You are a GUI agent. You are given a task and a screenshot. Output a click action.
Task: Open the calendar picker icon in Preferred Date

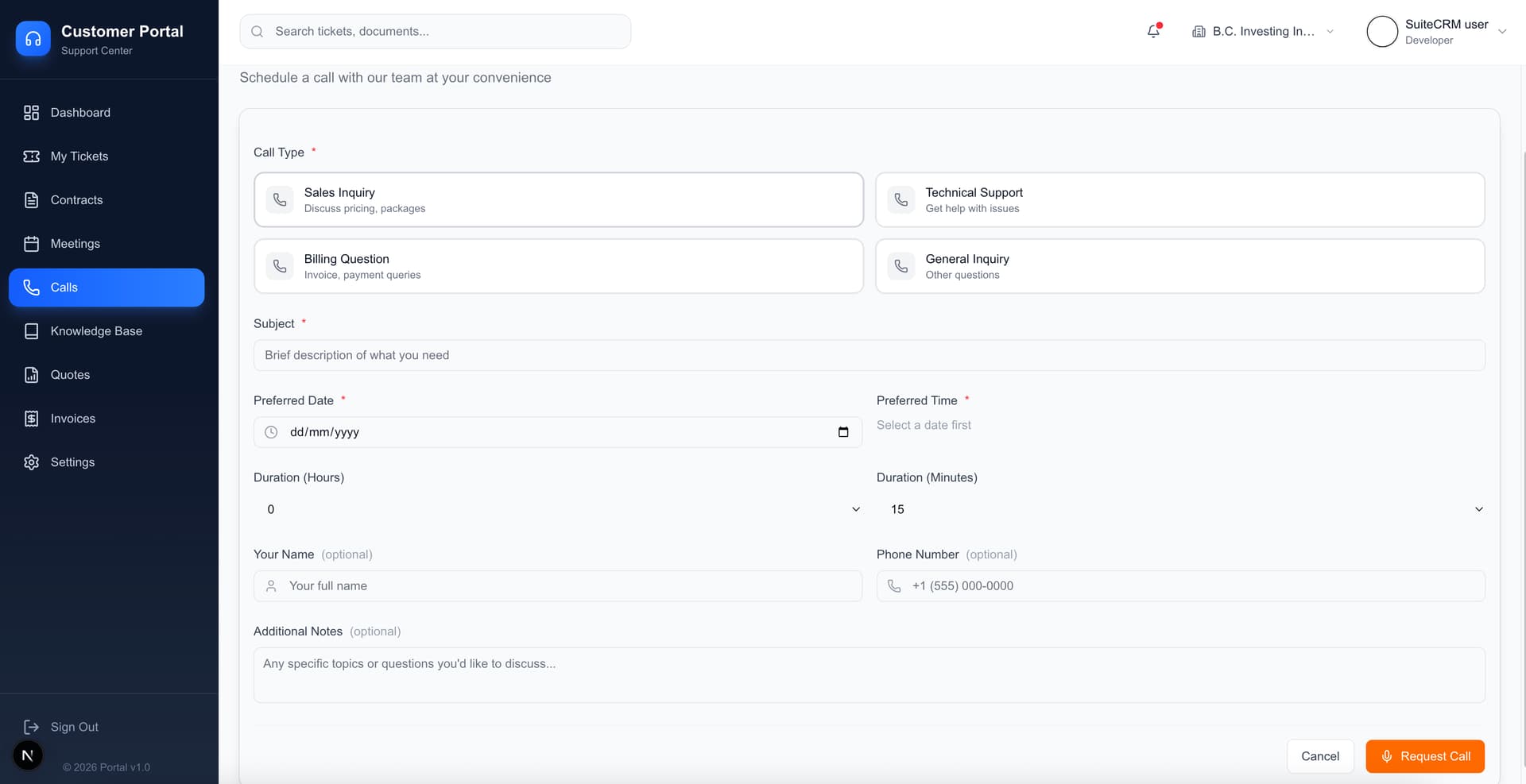(843, 432)
